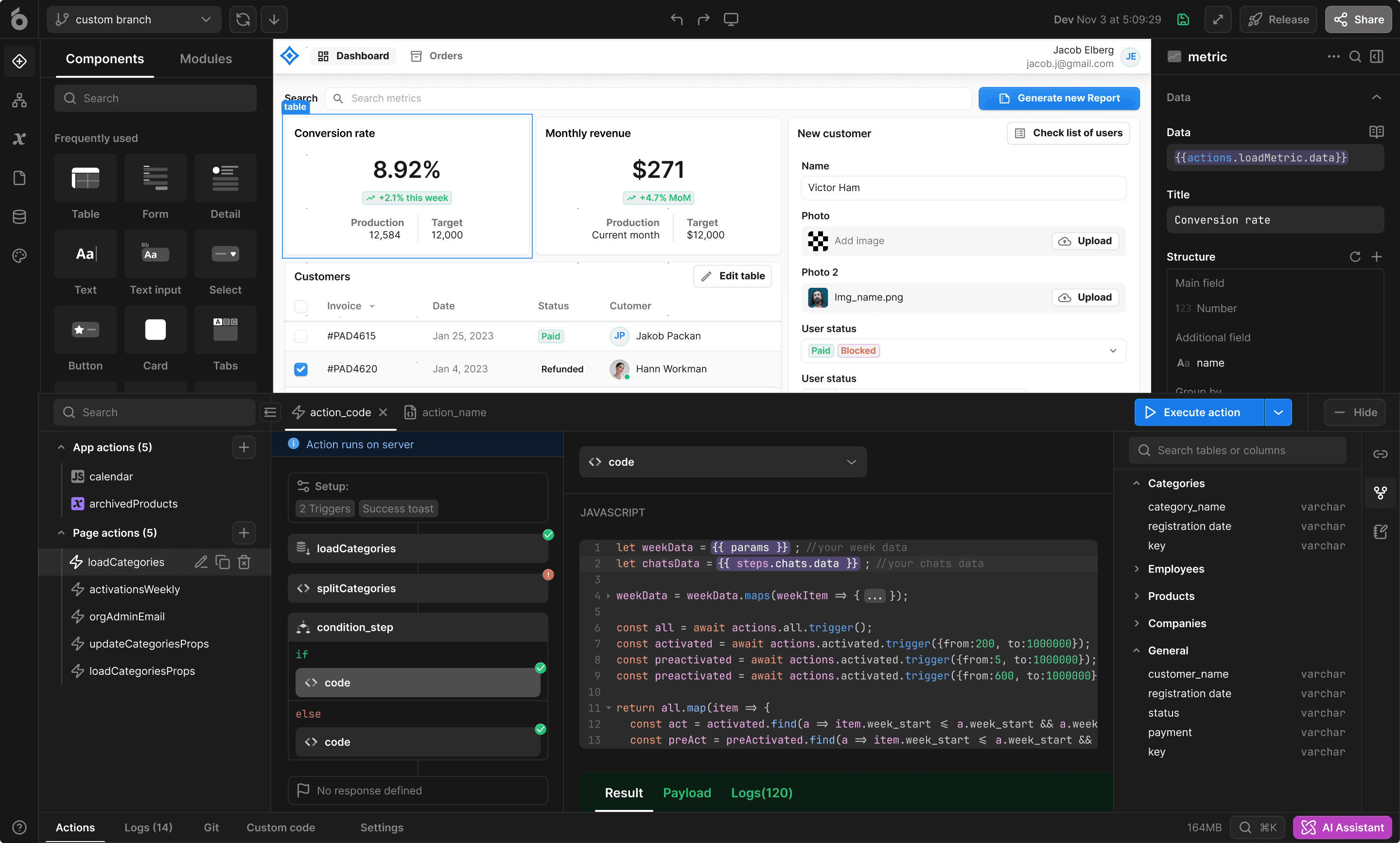Toggle the actions list panel icon

tap(270, 412)
